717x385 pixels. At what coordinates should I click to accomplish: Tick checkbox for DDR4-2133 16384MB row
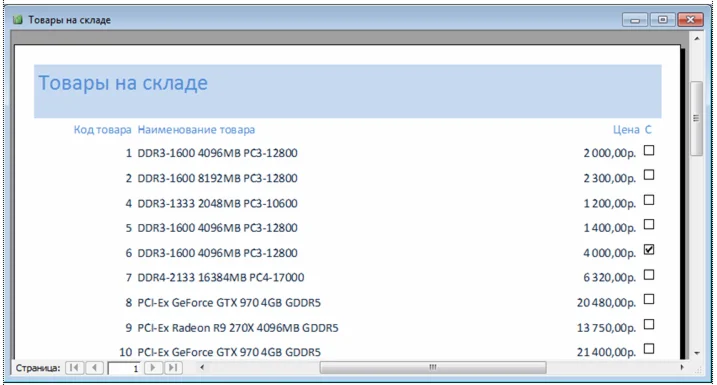tap(649, 275)
